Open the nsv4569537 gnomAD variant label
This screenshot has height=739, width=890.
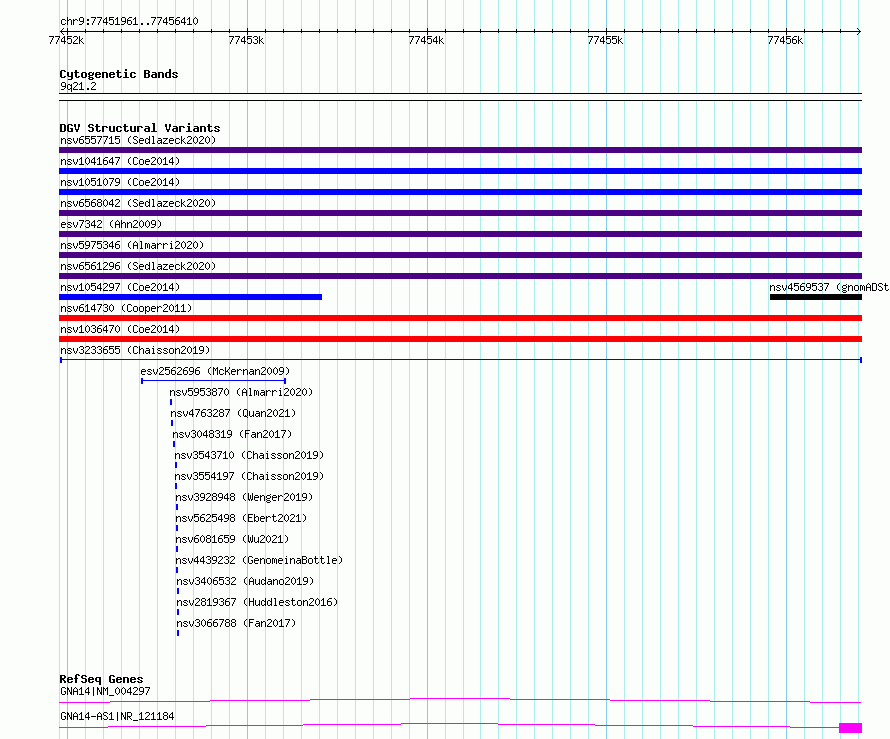(829, 287)
